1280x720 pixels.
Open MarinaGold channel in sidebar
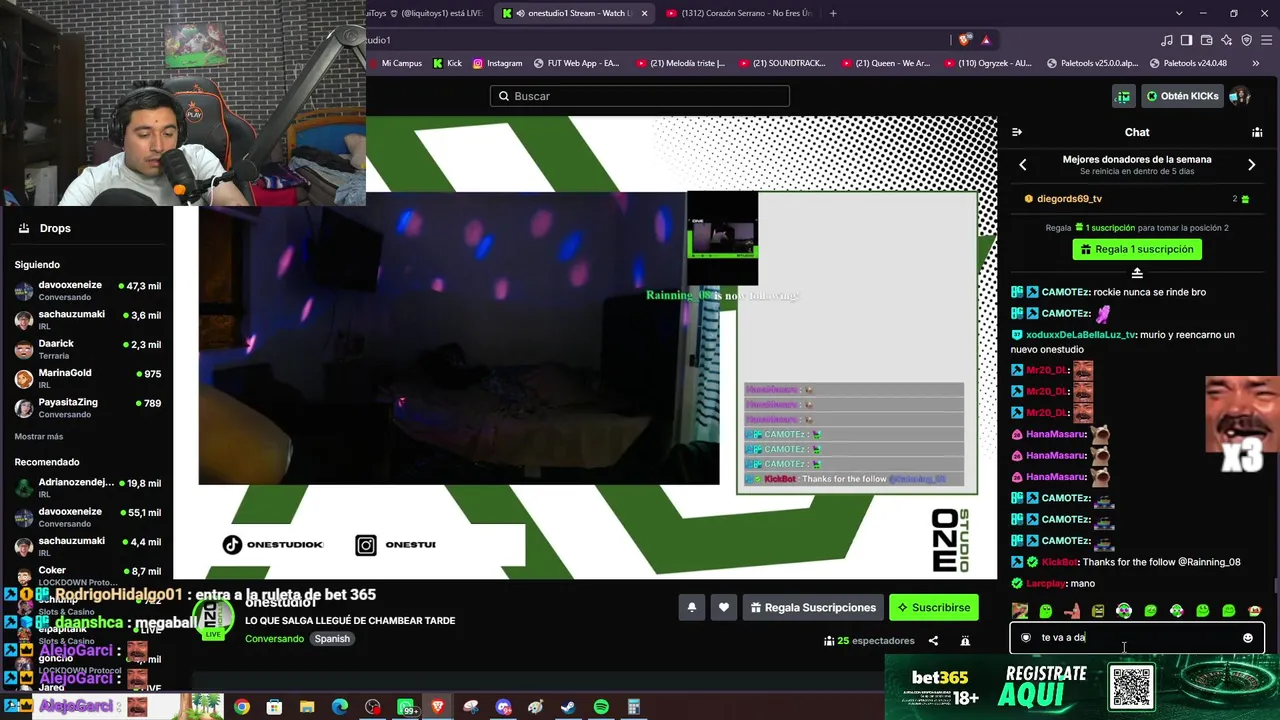[87, 379]
